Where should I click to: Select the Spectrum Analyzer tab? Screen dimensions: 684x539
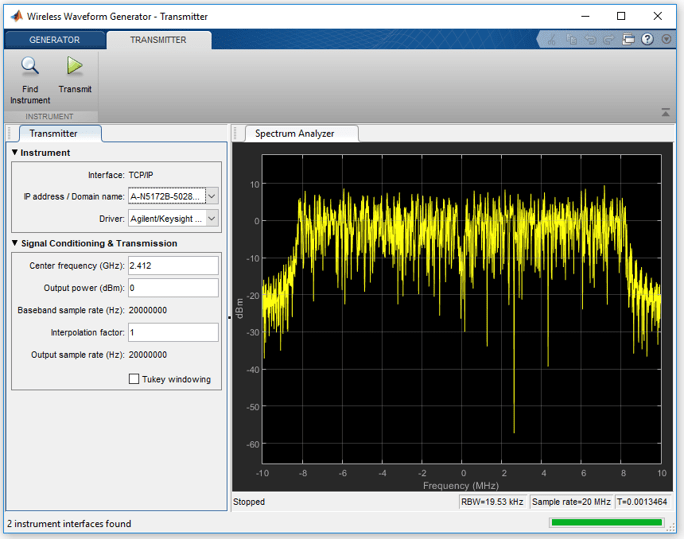(294, 133)
